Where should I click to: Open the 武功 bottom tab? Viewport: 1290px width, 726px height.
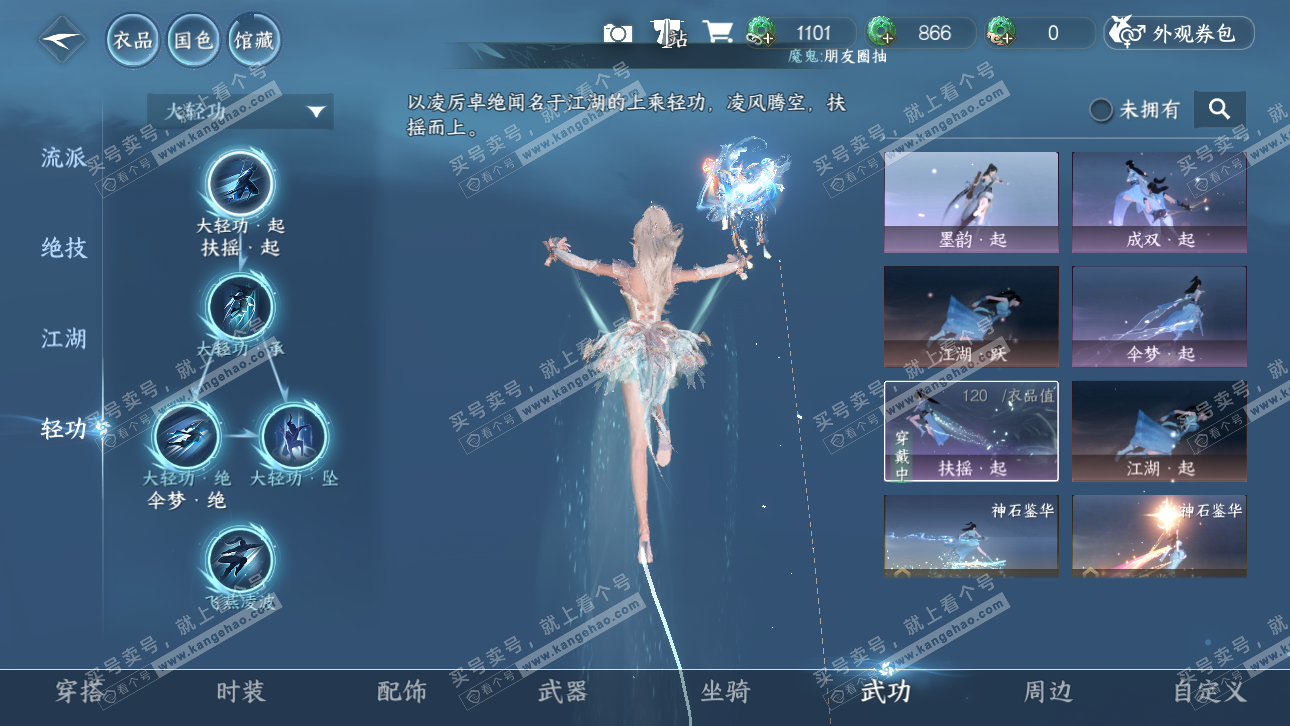pyautogui.click(x=886, y=691)
